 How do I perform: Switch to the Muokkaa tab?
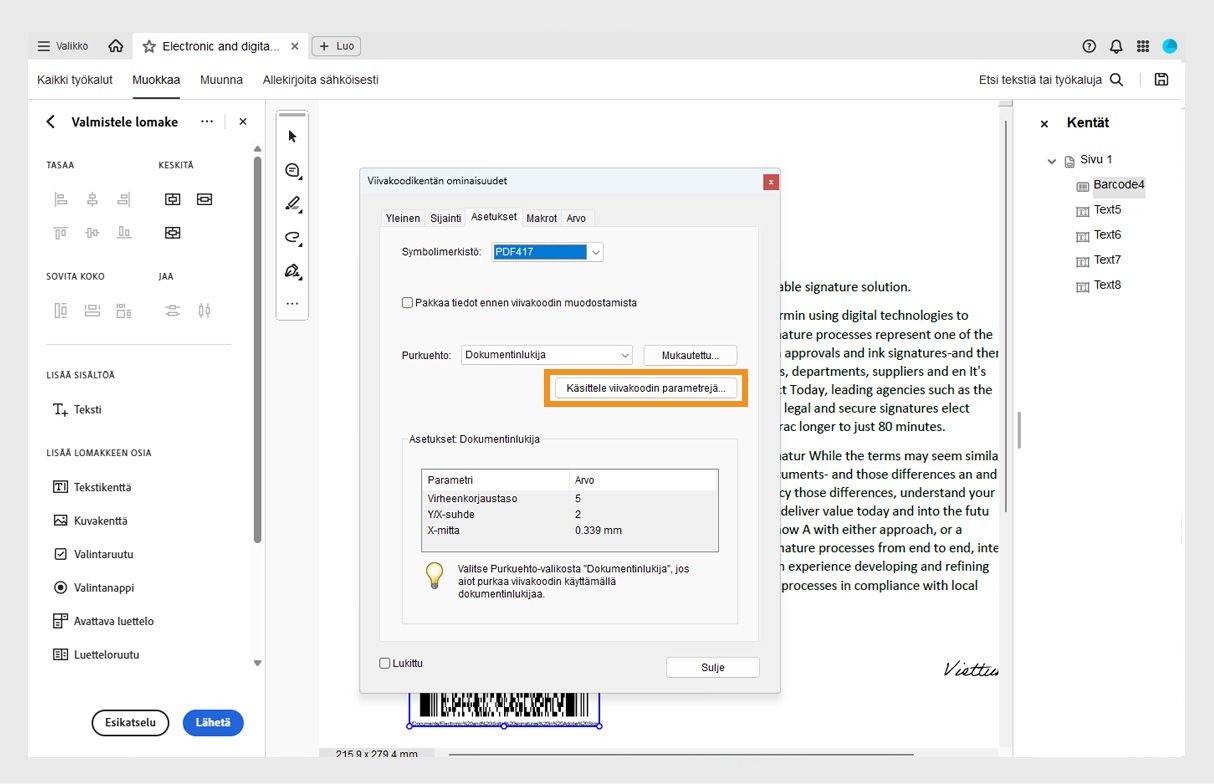pos(156,79)
